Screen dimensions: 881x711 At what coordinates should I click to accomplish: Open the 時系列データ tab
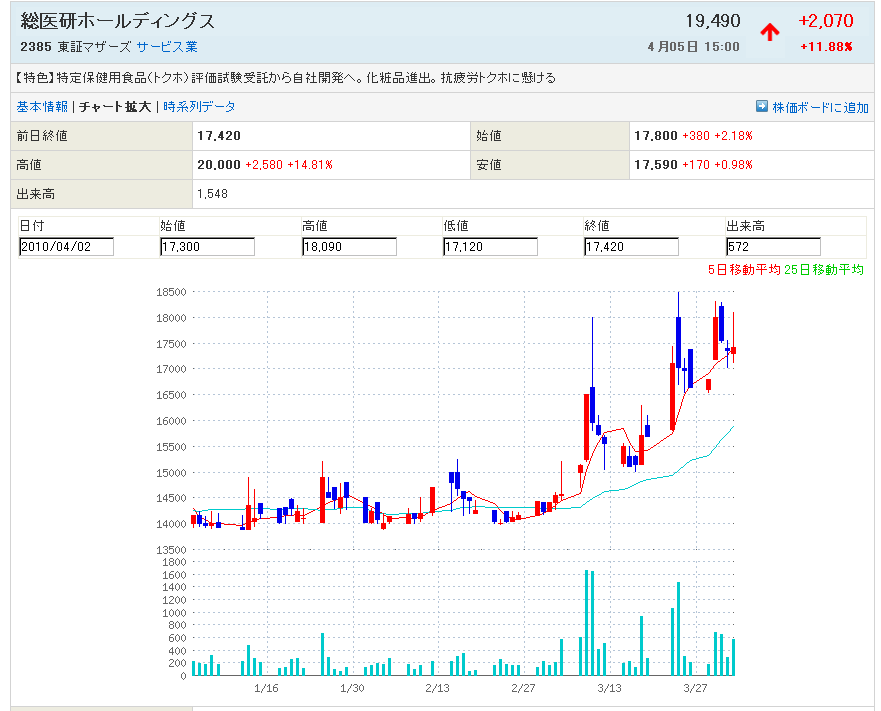pos(199,107)
